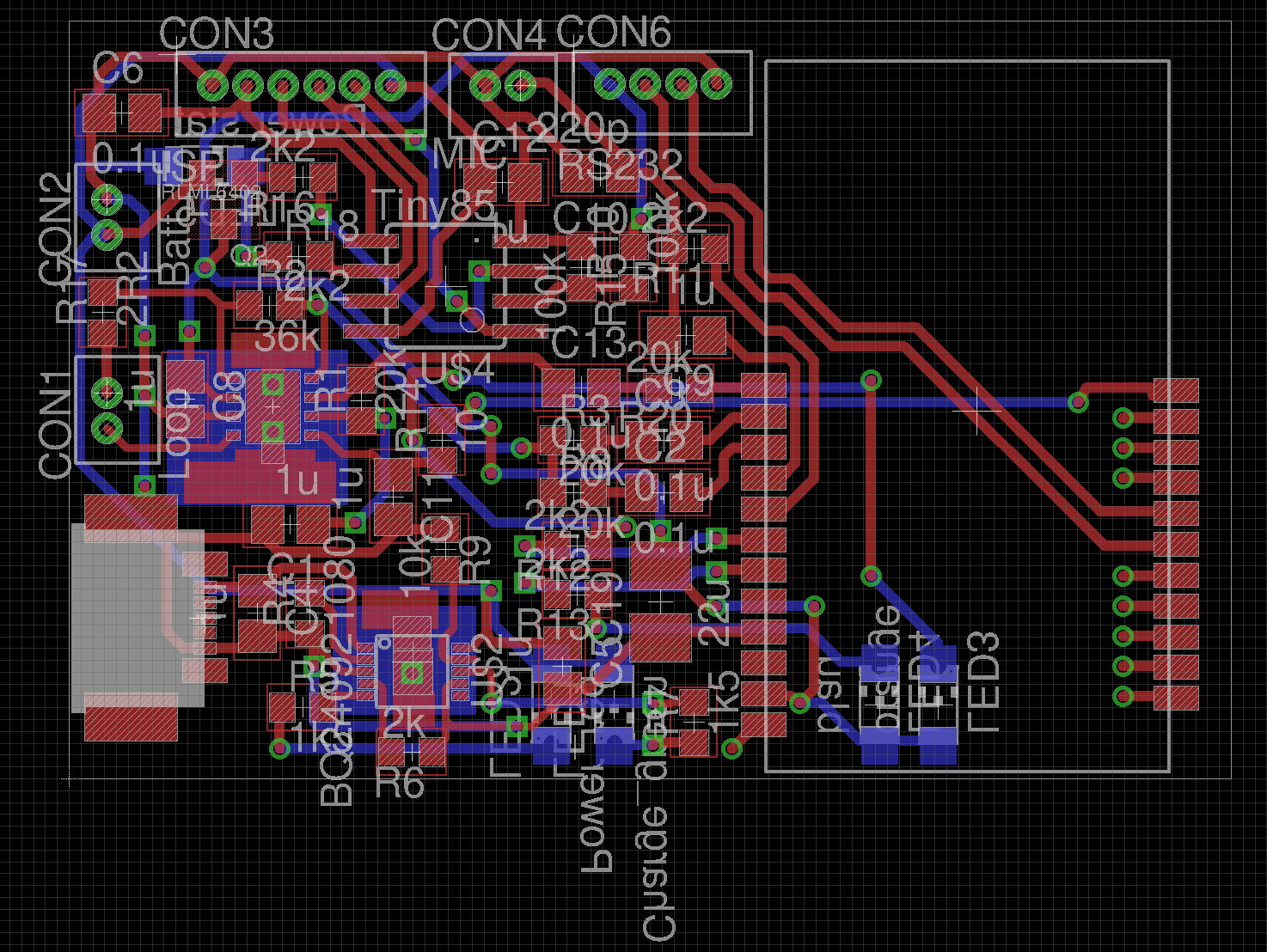
Task: Click the upper pad of CON1
Action: (107, 393)
